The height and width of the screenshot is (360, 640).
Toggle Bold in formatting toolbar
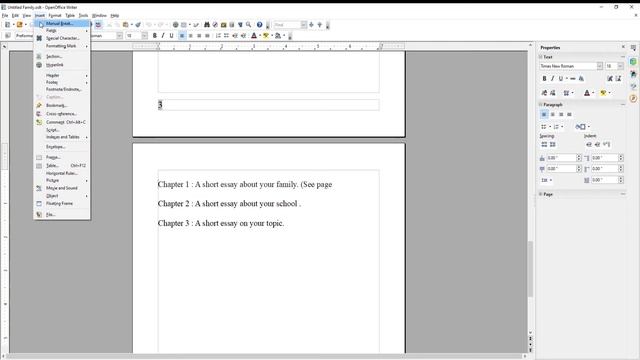pos(155,36)
